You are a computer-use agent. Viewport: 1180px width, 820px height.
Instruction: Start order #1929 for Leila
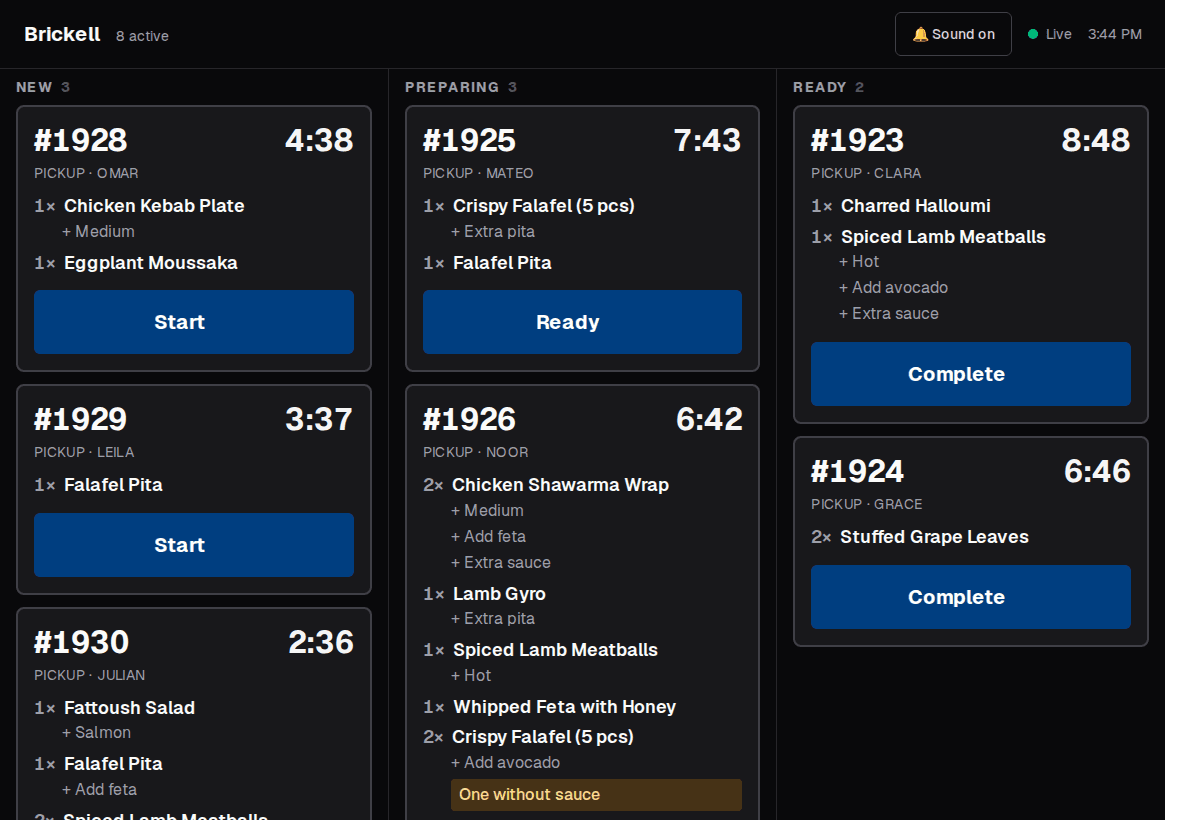coord(193,545)
